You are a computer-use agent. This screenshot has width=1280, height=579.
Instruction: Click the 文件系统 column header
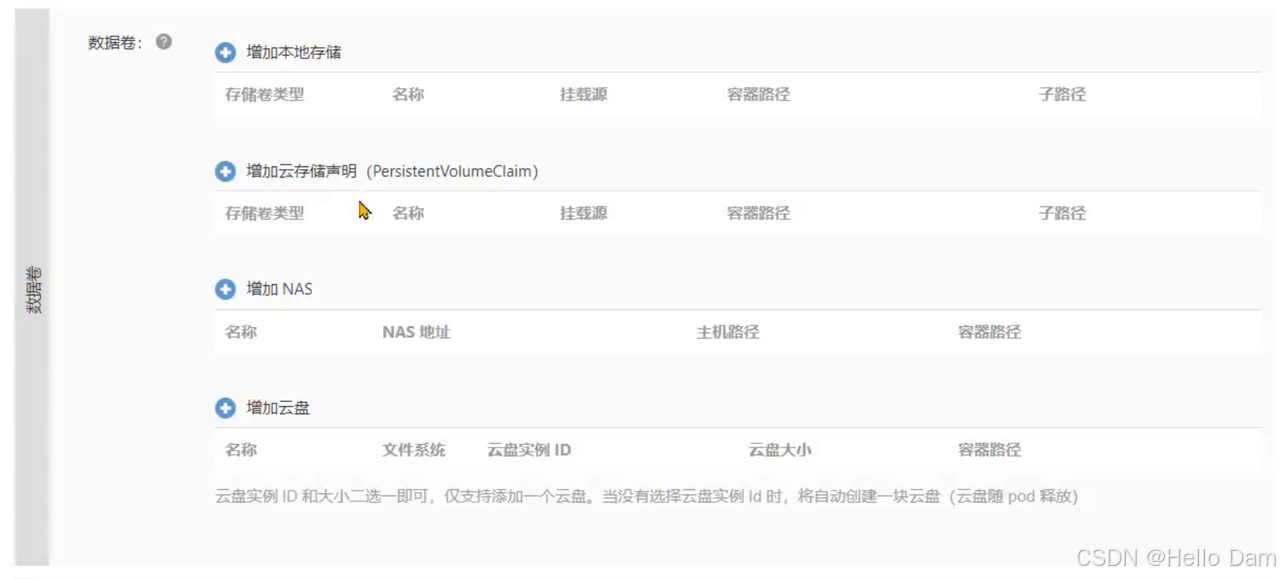point(413,450)
